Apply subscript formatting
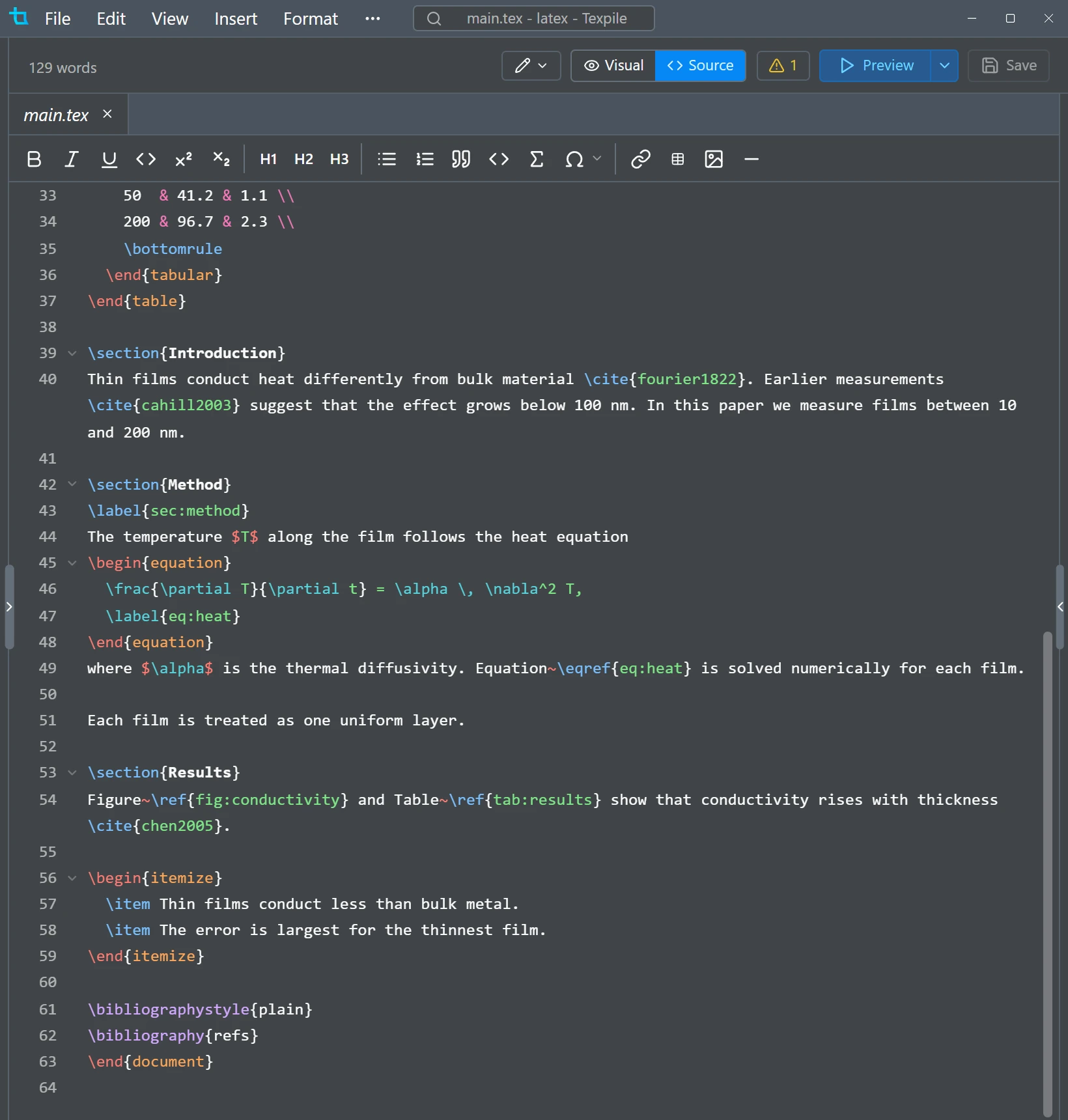This screenshot has height=1120, width=1068. 221,159
